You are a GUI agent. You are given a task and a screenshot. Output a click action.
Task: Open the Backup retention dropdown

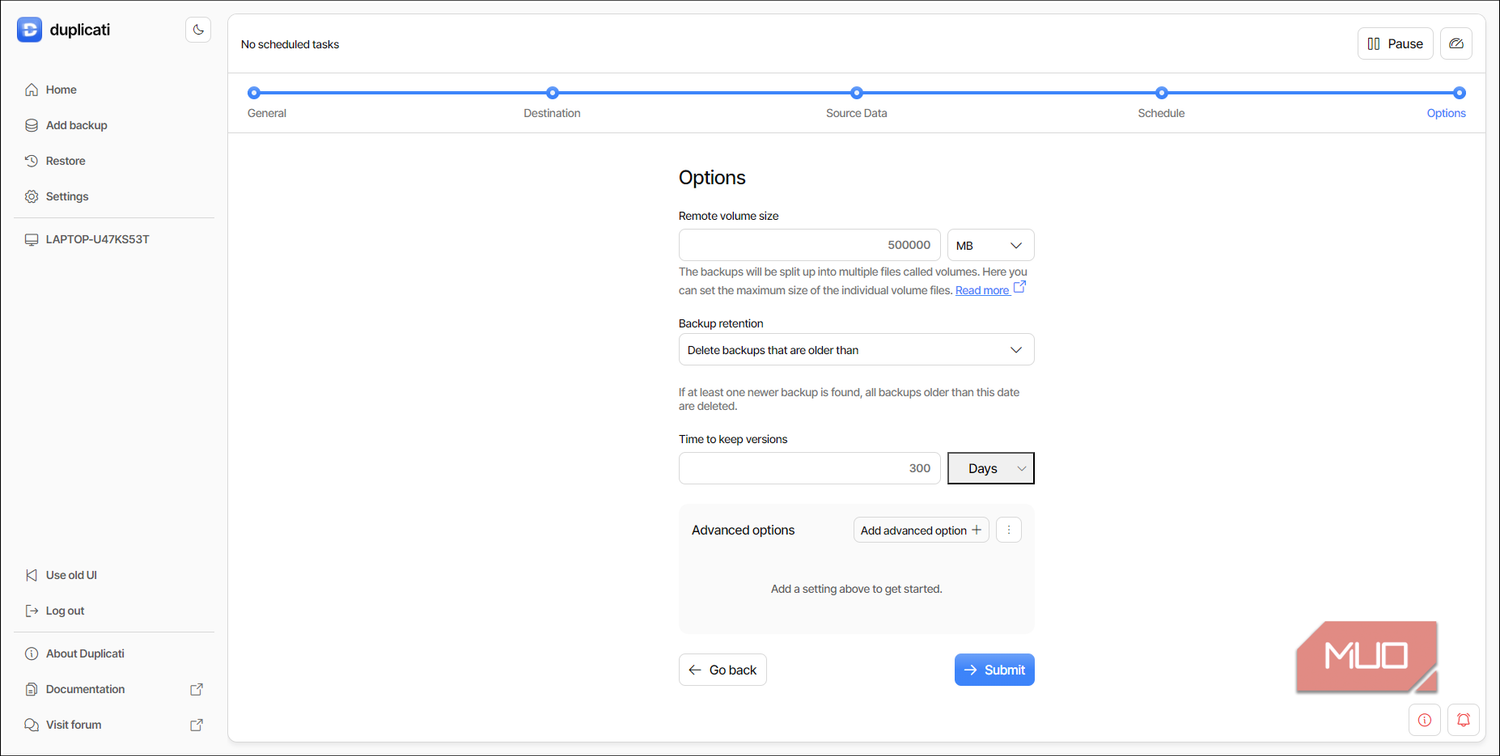(x=856, y=350)
